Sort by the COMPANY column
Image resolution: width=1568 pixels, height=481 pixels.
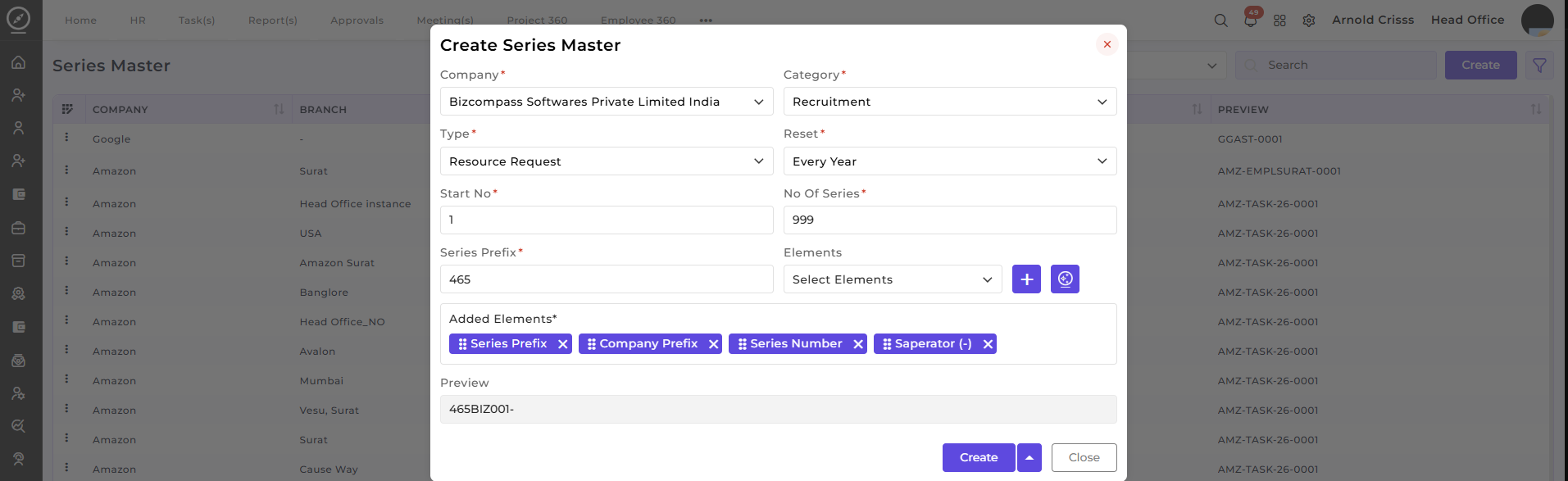(x=279, y=109)
